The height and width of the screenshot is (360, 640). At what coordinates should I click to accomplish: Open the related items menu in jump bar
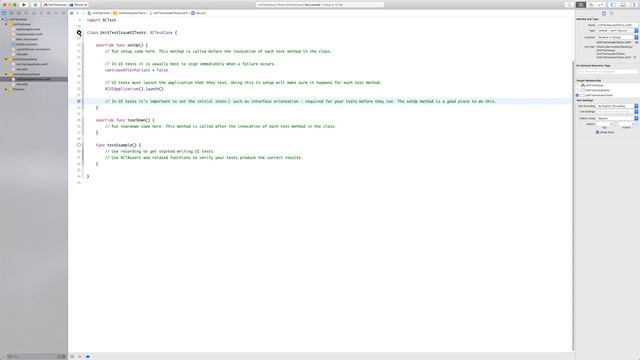72,13
